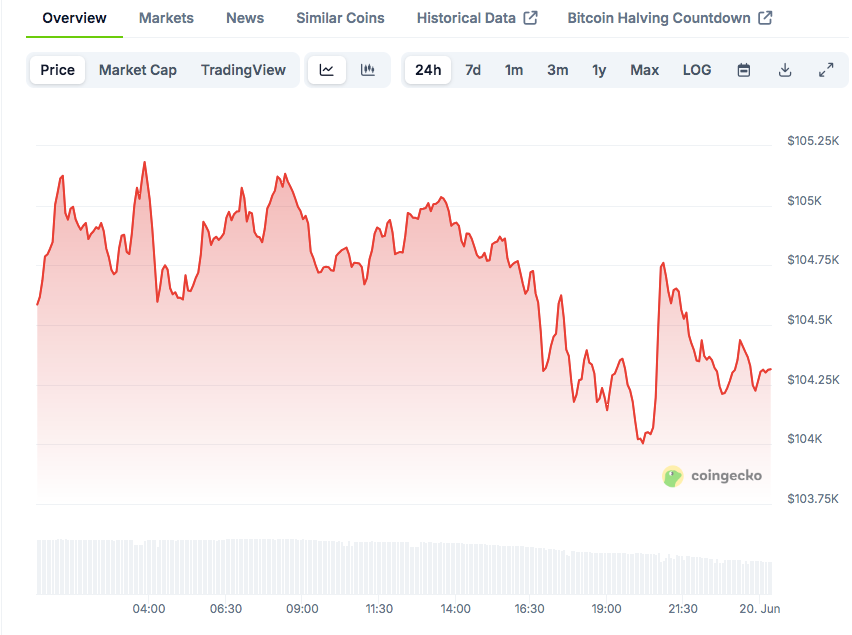Toggle the LOG scale option
852x635 pixels.
[x=697, y=70]
